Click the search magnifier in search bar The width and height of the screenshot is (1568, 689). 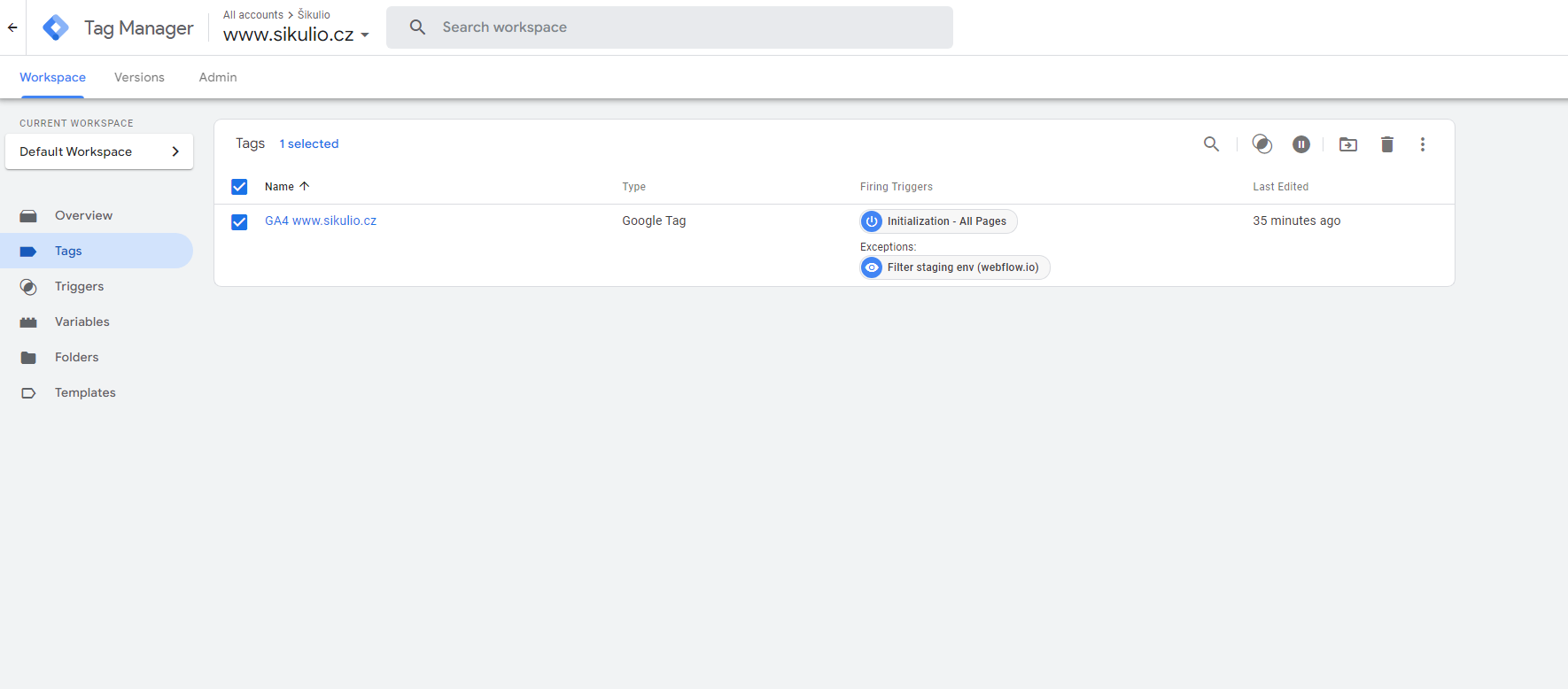point(418,27)
